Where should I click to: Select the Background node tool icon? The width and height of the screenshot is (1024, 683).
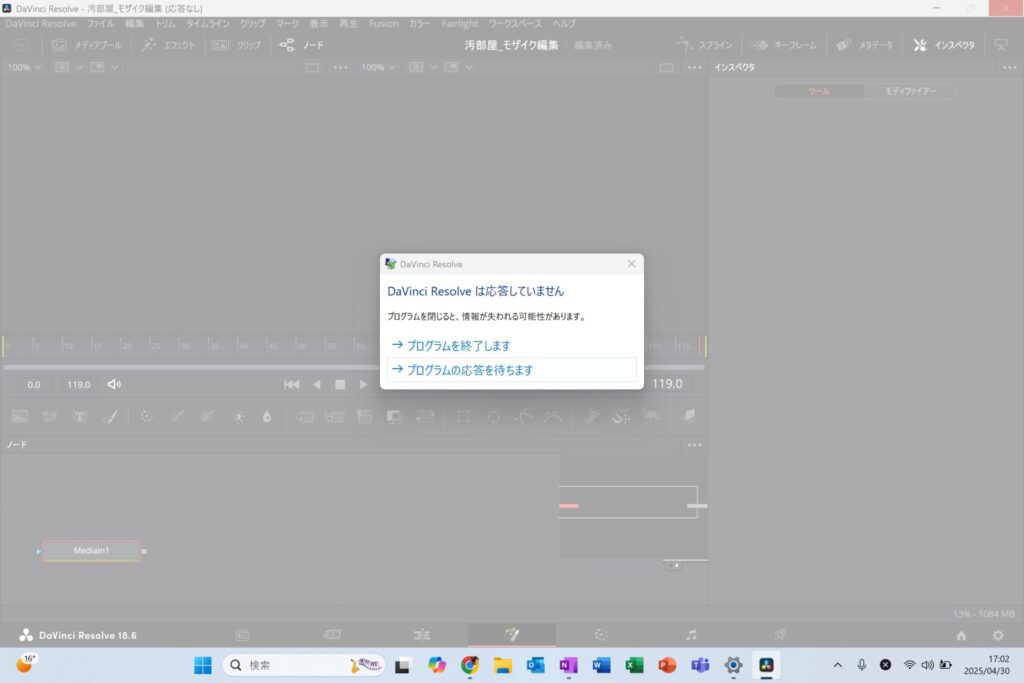pos(20,416)
